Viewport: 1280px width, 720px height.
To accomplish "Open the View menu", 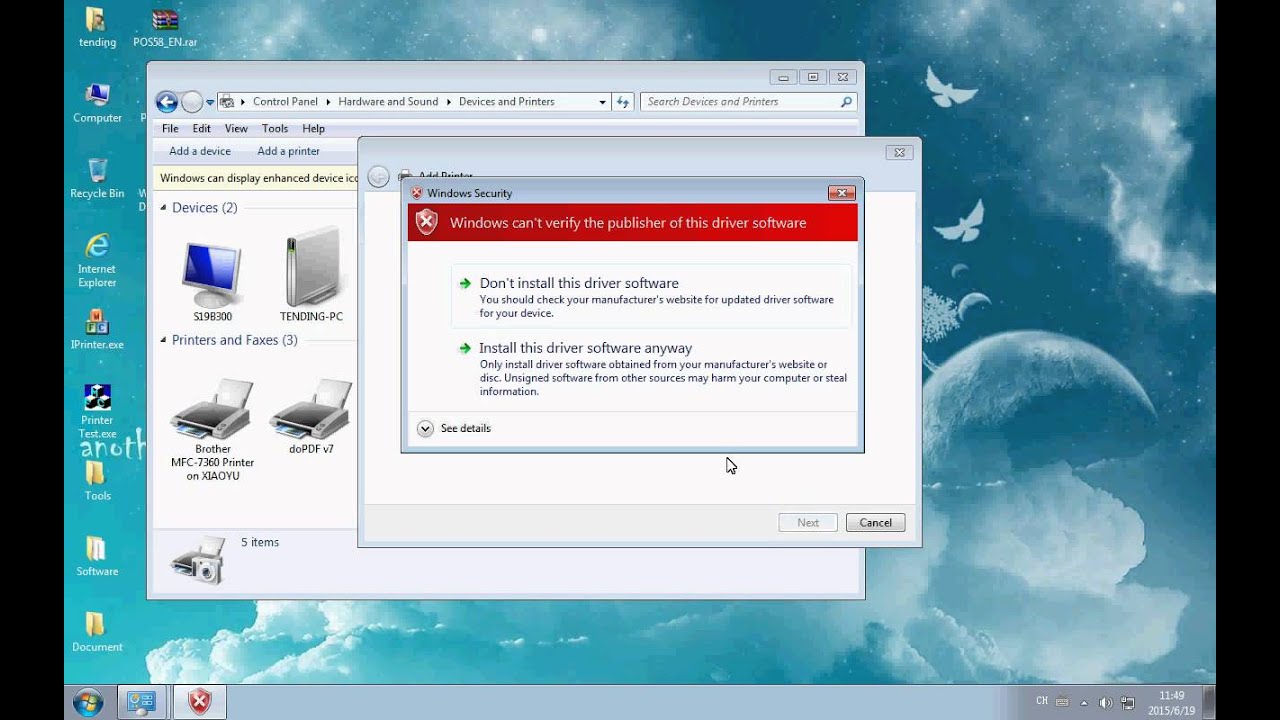I will (236, 129).
